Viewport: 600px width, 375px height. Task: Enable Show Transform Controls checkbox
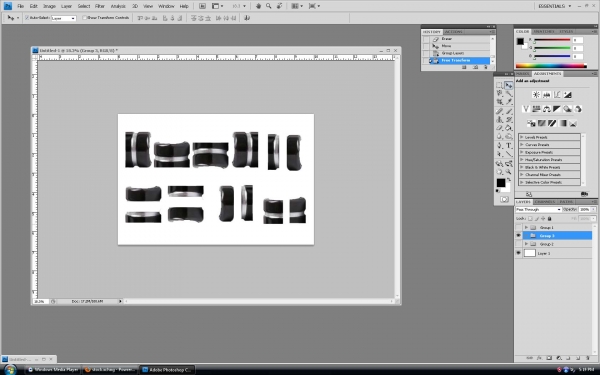click(85, 18)
